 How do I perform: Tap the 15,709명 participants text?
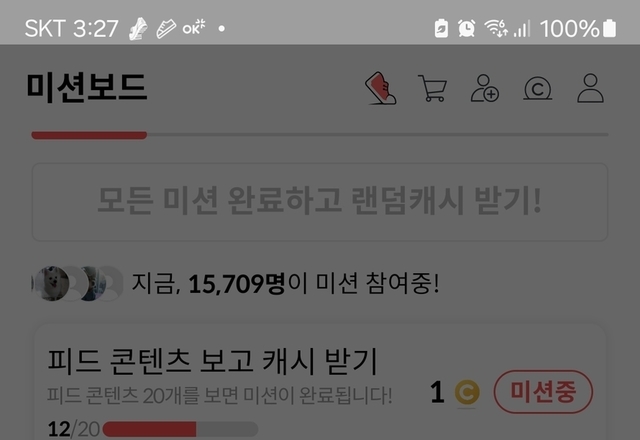236,284
